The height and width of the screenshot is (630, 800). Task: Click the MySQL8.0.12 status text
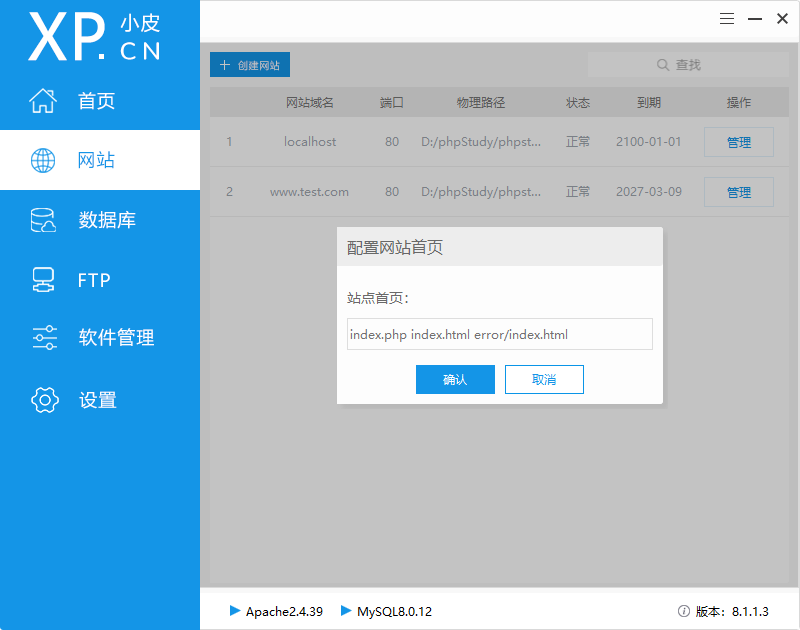click(x=394, y=611)
